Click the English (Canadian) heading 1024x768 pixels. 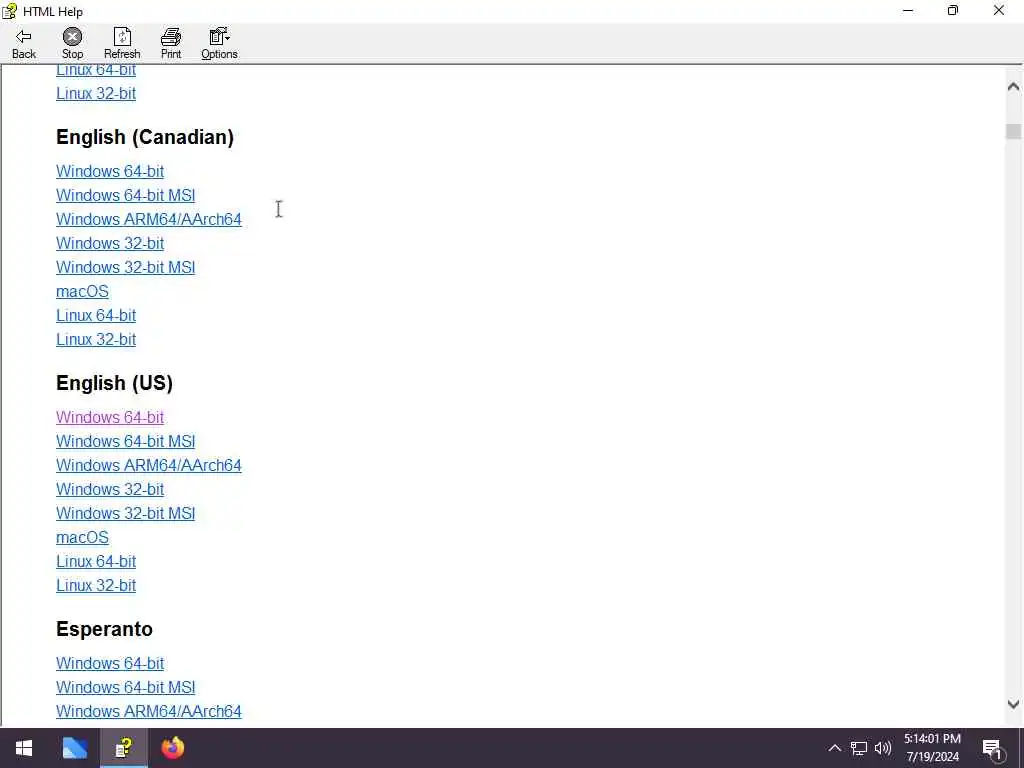145,137
